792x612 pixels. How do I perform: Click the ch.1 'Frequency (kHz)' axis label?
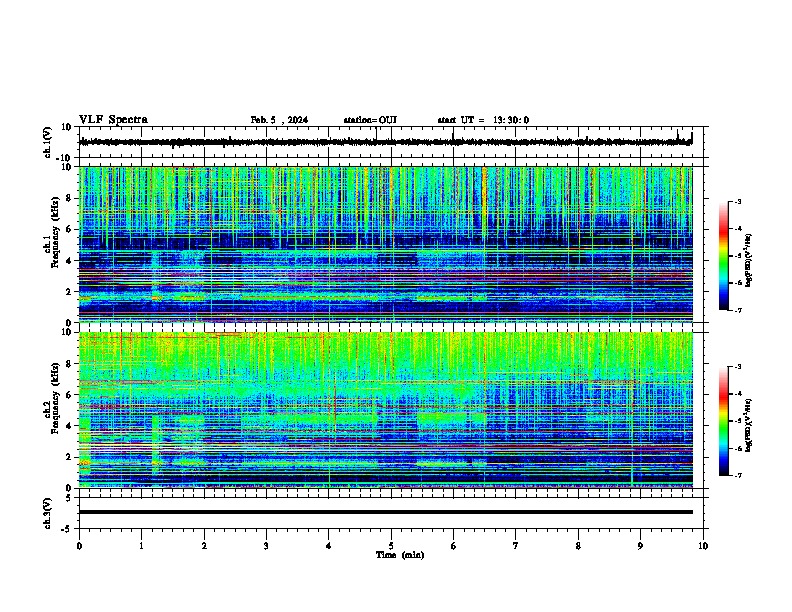tap(55, 233)
